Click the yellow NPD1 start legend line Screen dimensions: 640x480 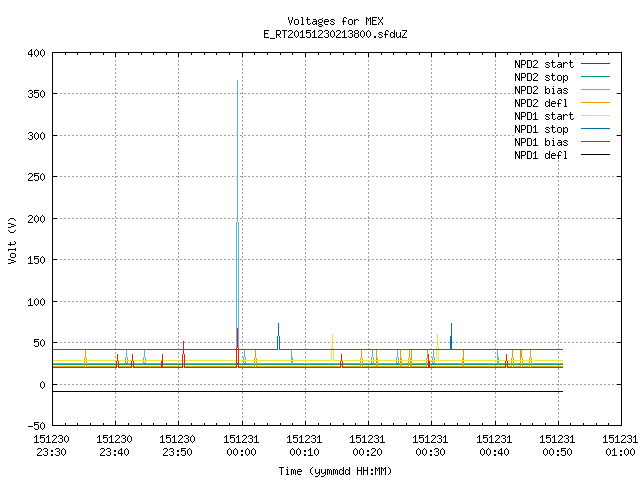point(595,116)
